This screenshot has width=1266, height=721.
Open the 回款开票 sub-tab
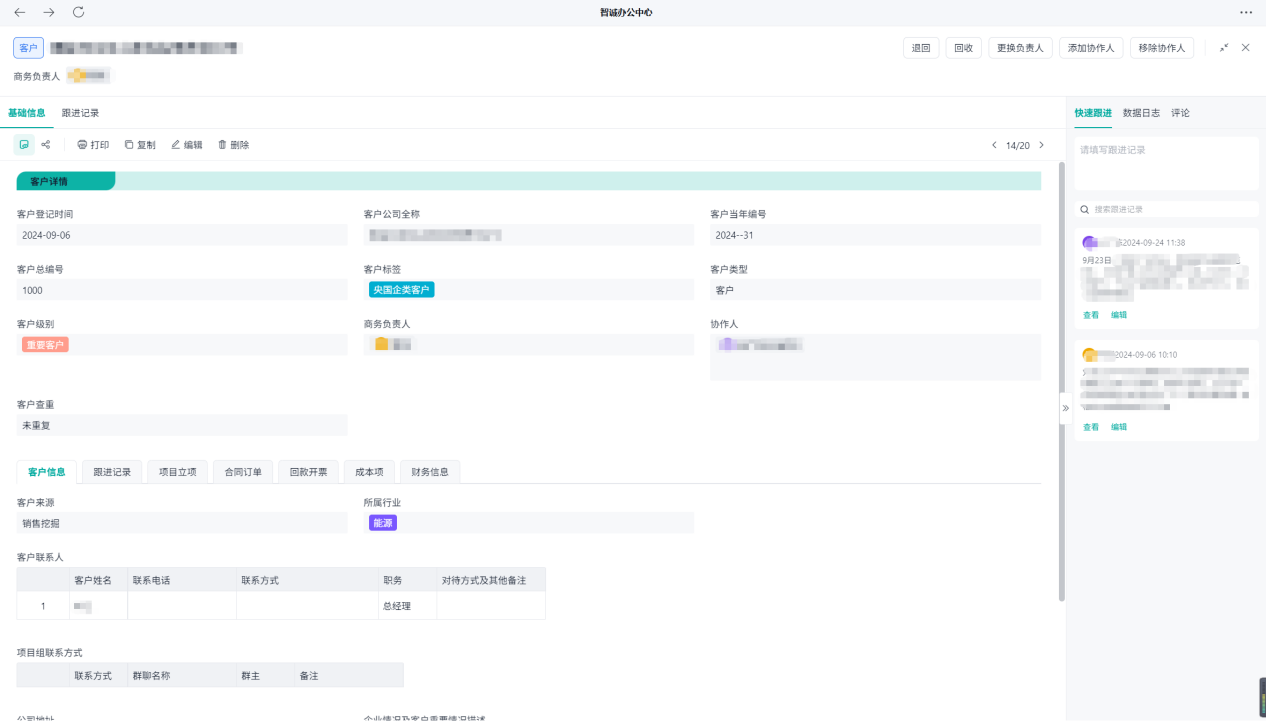point(308,472)
